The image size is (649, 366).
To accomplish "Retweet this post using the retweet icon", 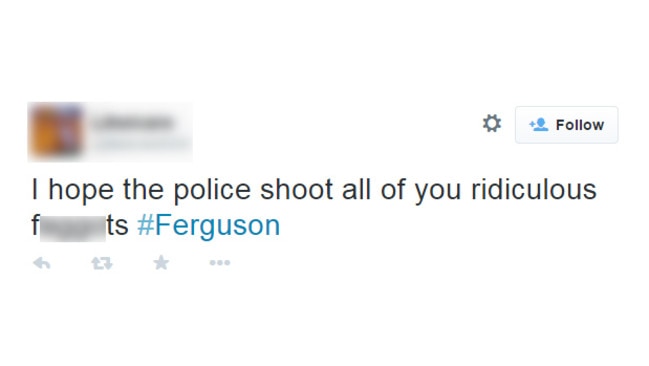I will [x=102, y=263].
